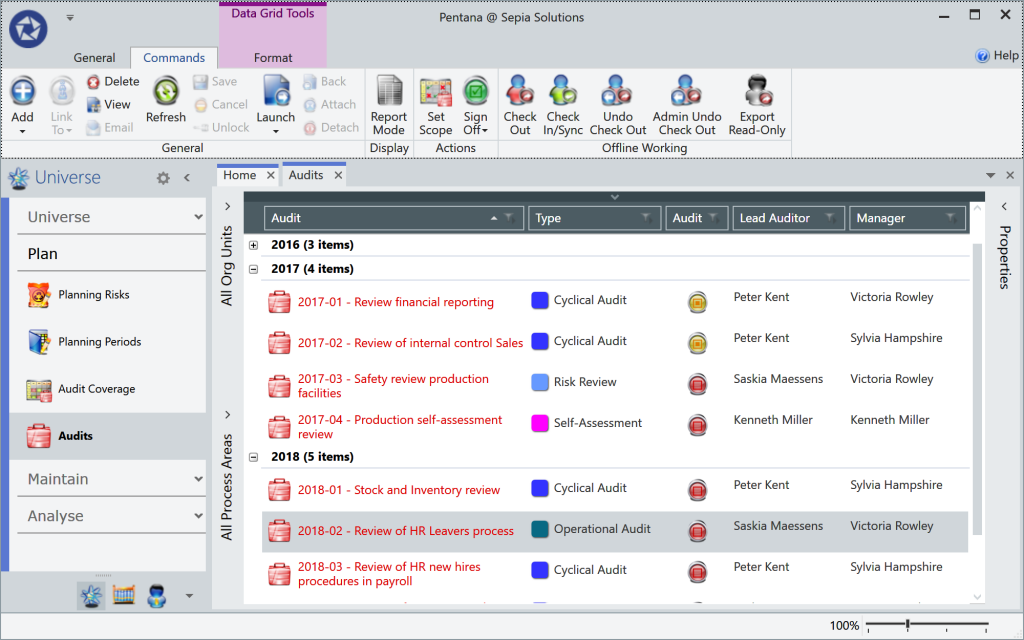Click the Check Out icon

click(x=520, y=93)
